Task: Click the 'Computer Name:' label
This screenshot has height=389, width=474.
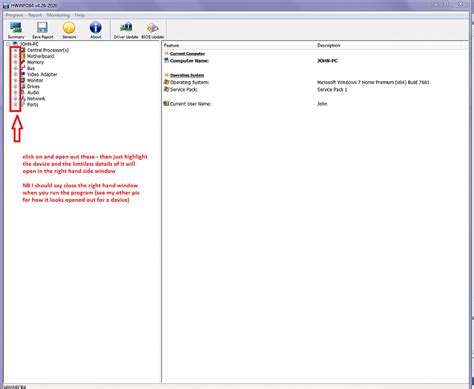Action: coord(189,61)
